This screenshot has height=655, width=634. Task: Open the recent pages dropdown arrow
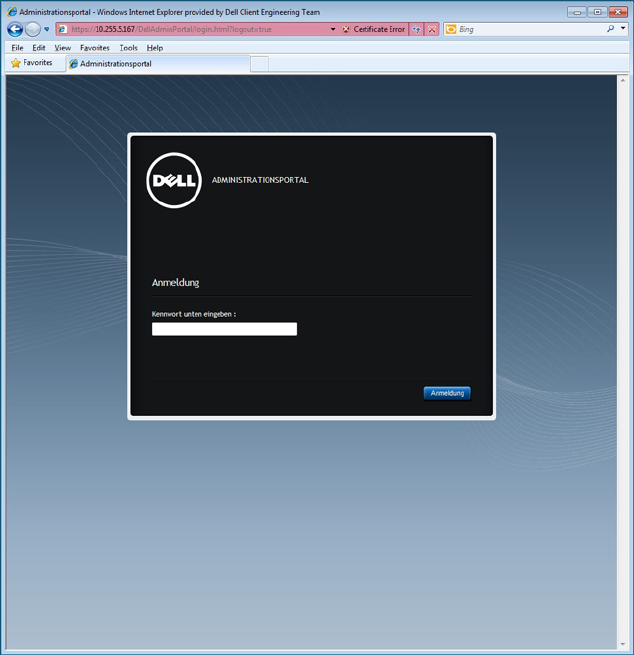click(46, 29)
